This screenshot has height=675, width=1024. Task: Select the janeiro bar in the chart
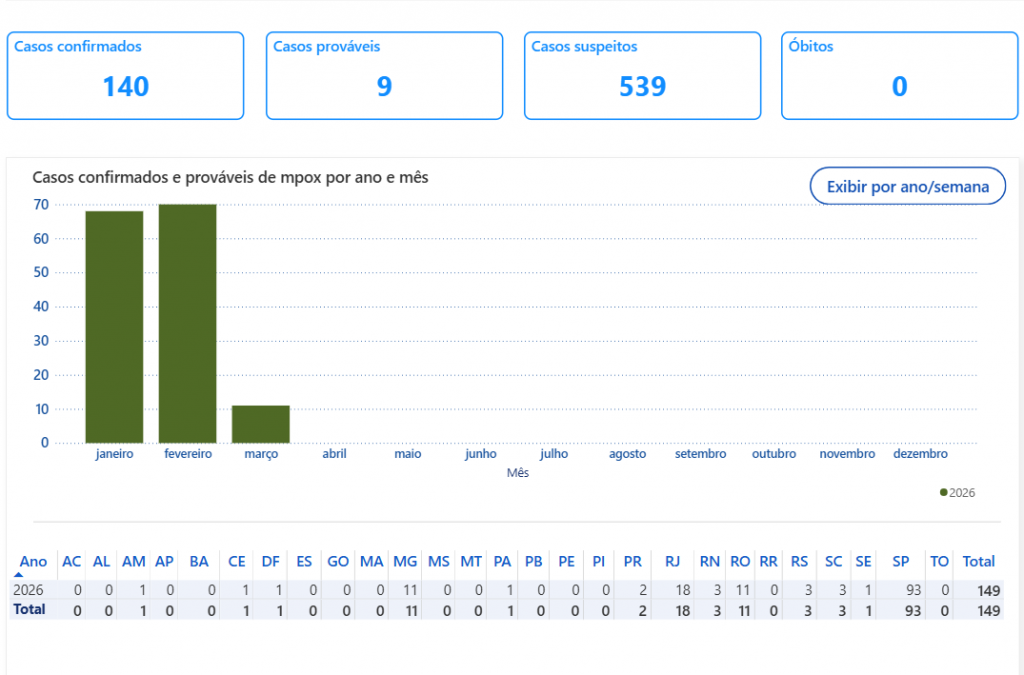tap(114, 326)
